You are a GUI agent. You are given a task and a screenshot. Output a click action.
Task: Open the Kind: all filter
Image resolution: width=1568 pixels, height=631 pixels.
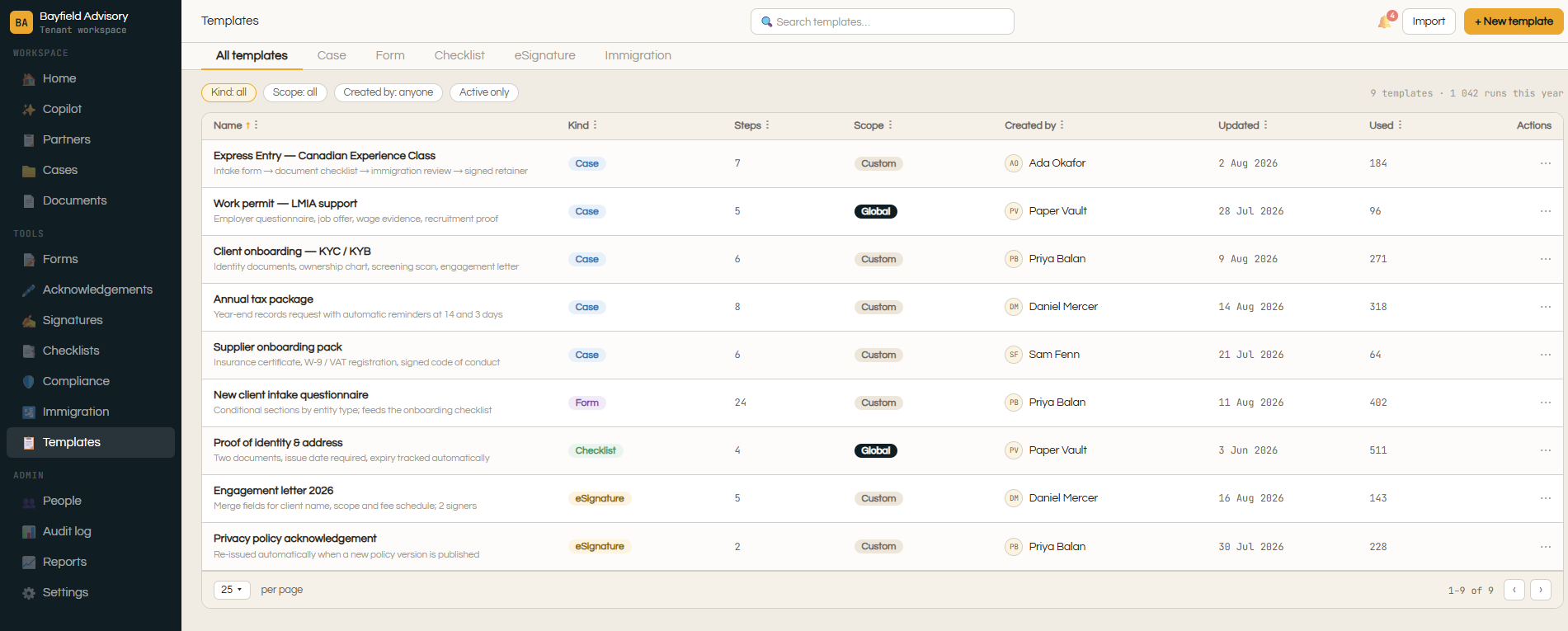point(228,92)
